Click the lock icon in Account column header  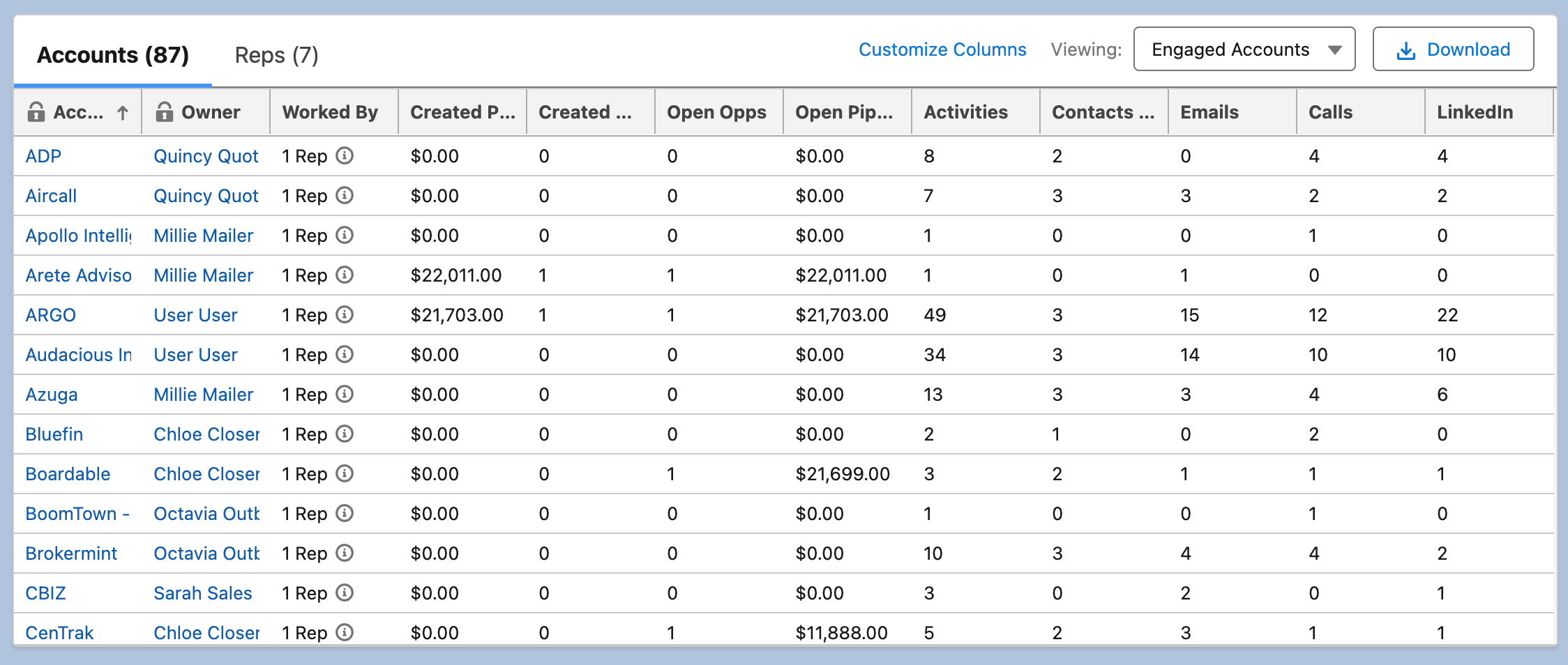click(x=36, y=112)
